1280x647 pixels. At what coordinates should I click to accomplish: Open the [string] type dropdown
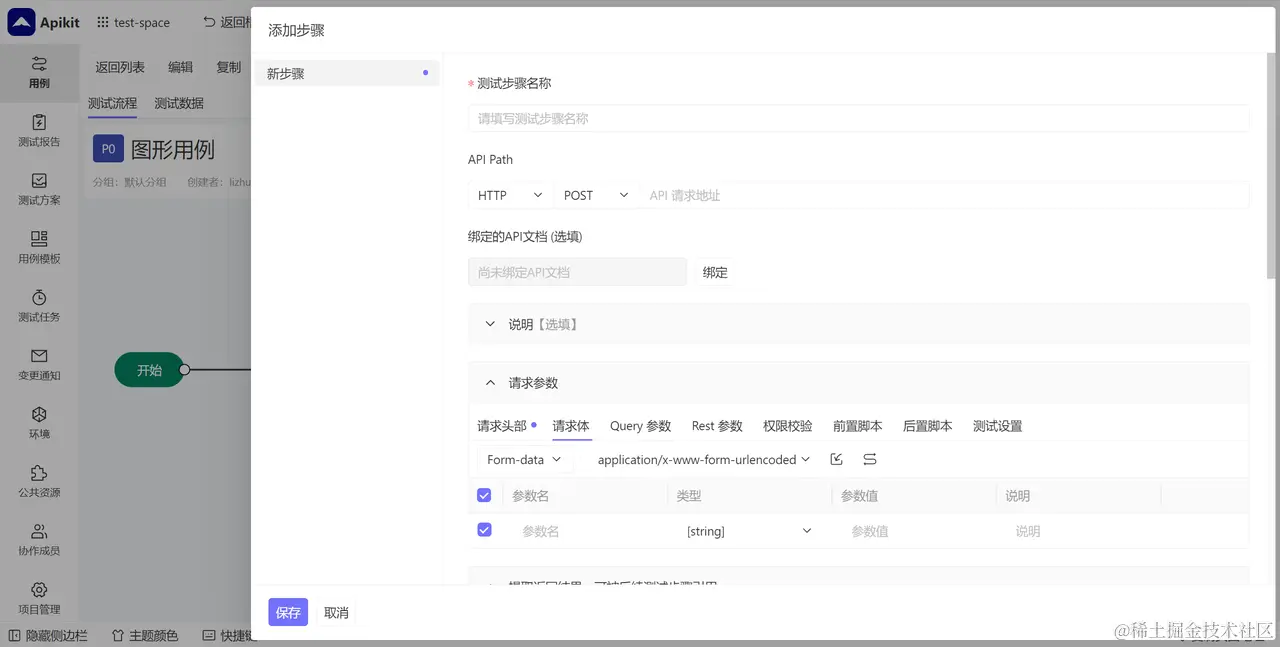[x=748, y=531]
